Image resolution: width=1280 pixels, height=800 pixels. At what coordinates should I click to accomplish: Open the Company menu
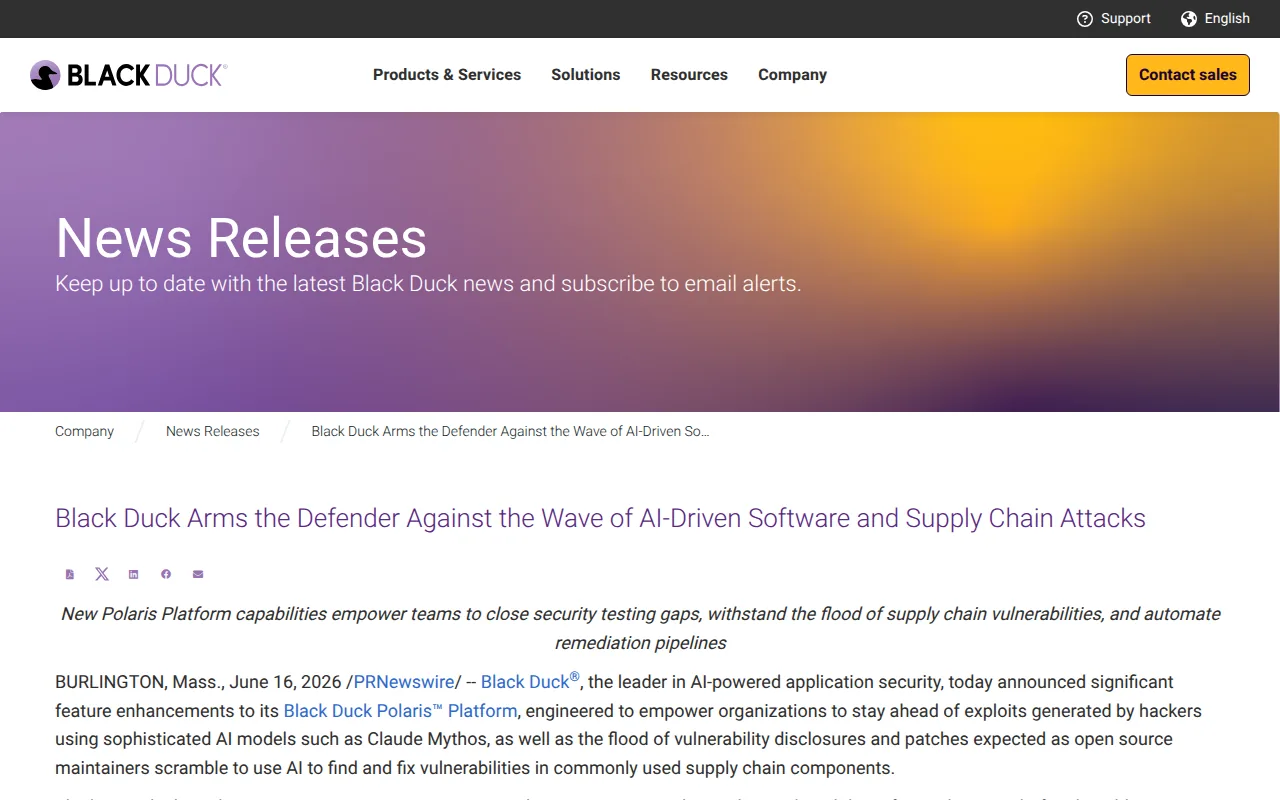(792, 75)
